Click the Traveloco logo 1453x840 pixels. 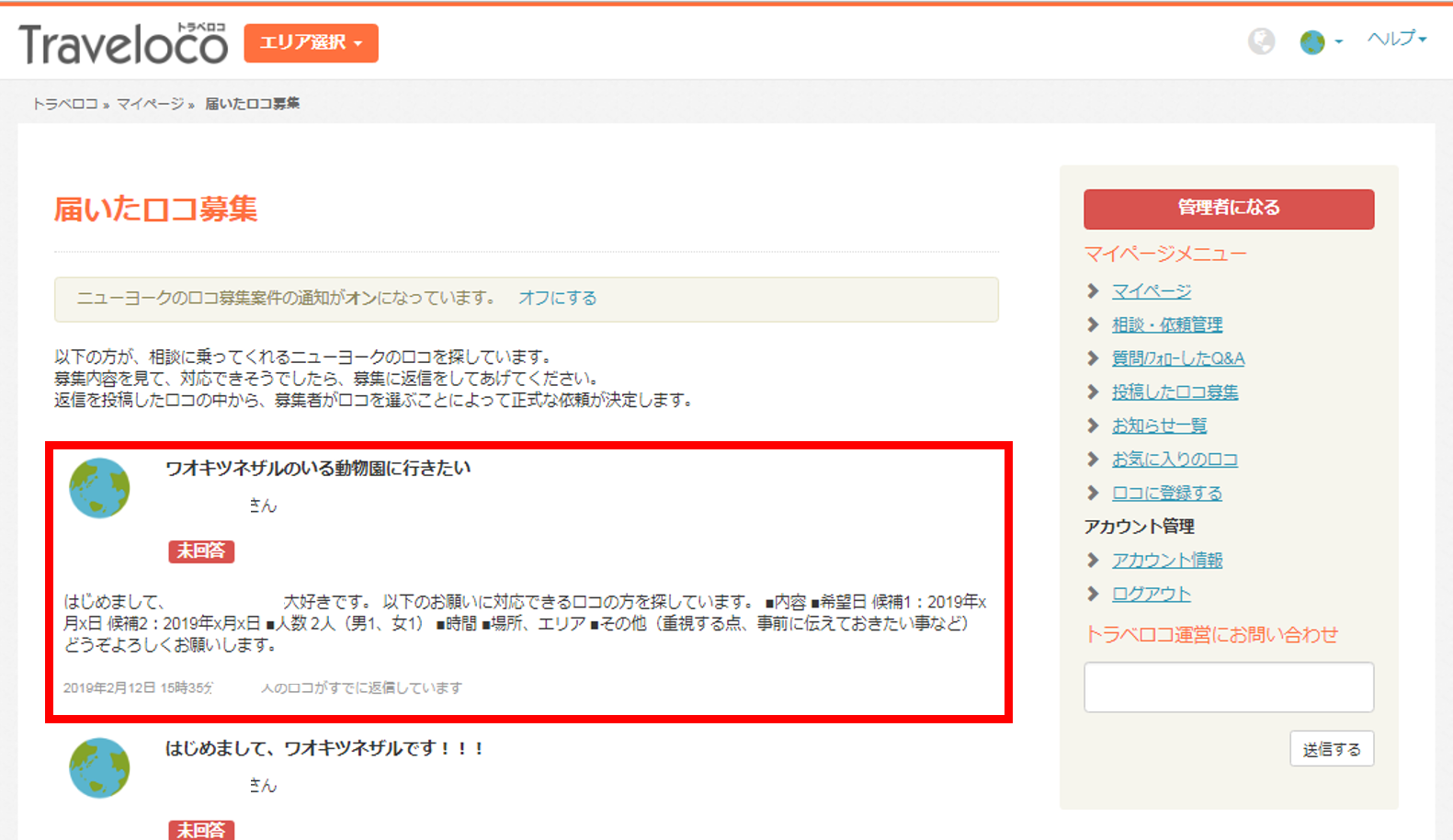pos(123,43)
